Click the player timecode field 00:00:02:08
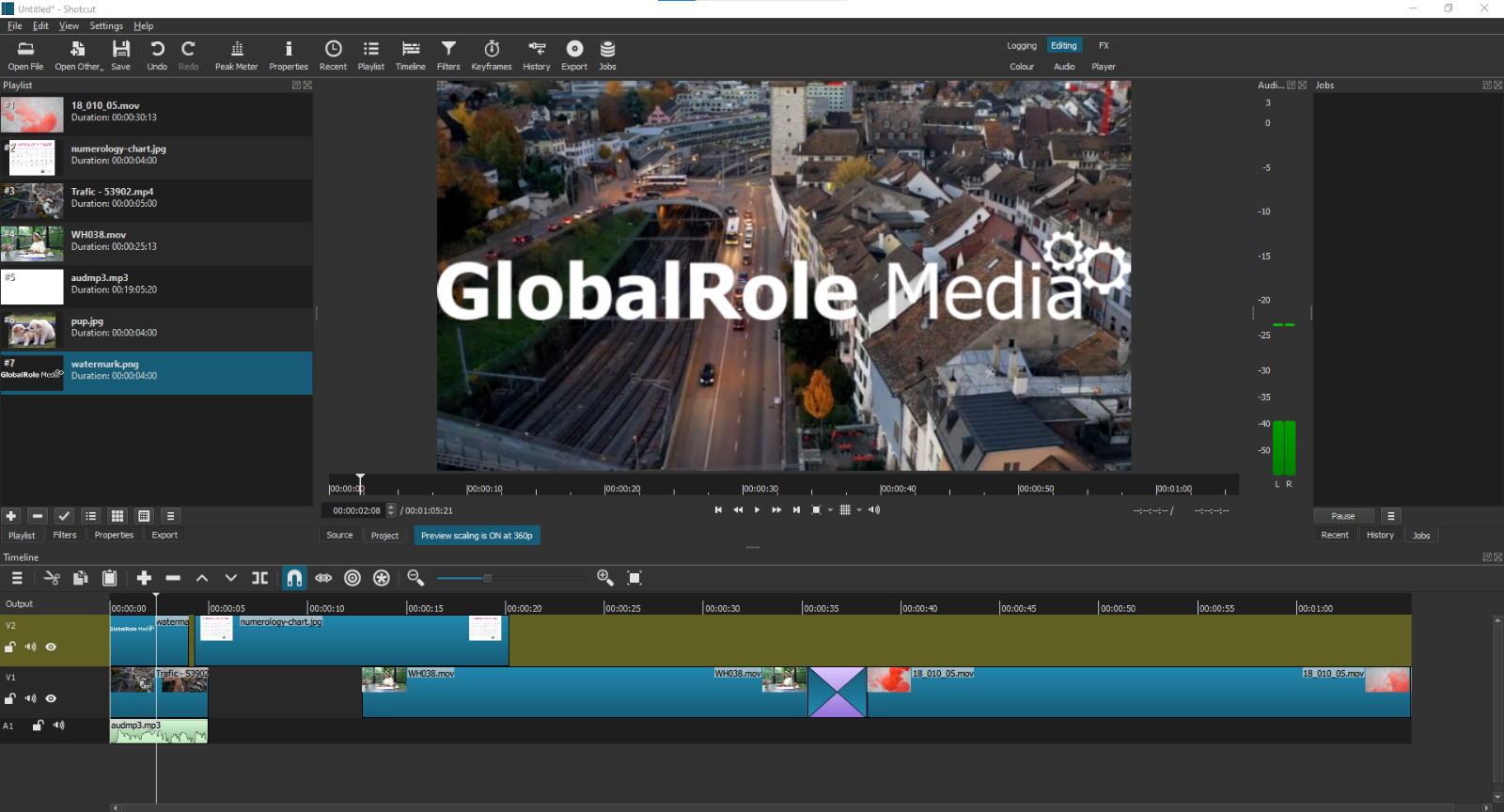This screenshot has height=812, width=1504. point(356,510)
